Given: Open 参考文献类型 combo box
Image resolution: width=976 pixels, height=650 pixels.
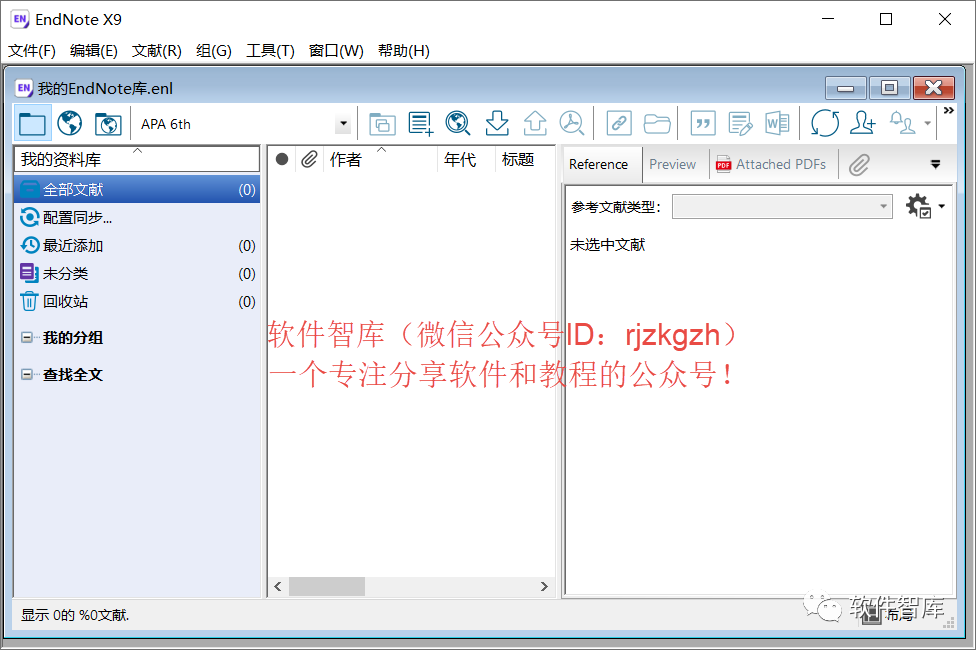Looking at the screenshot, I should pos(782,206).
